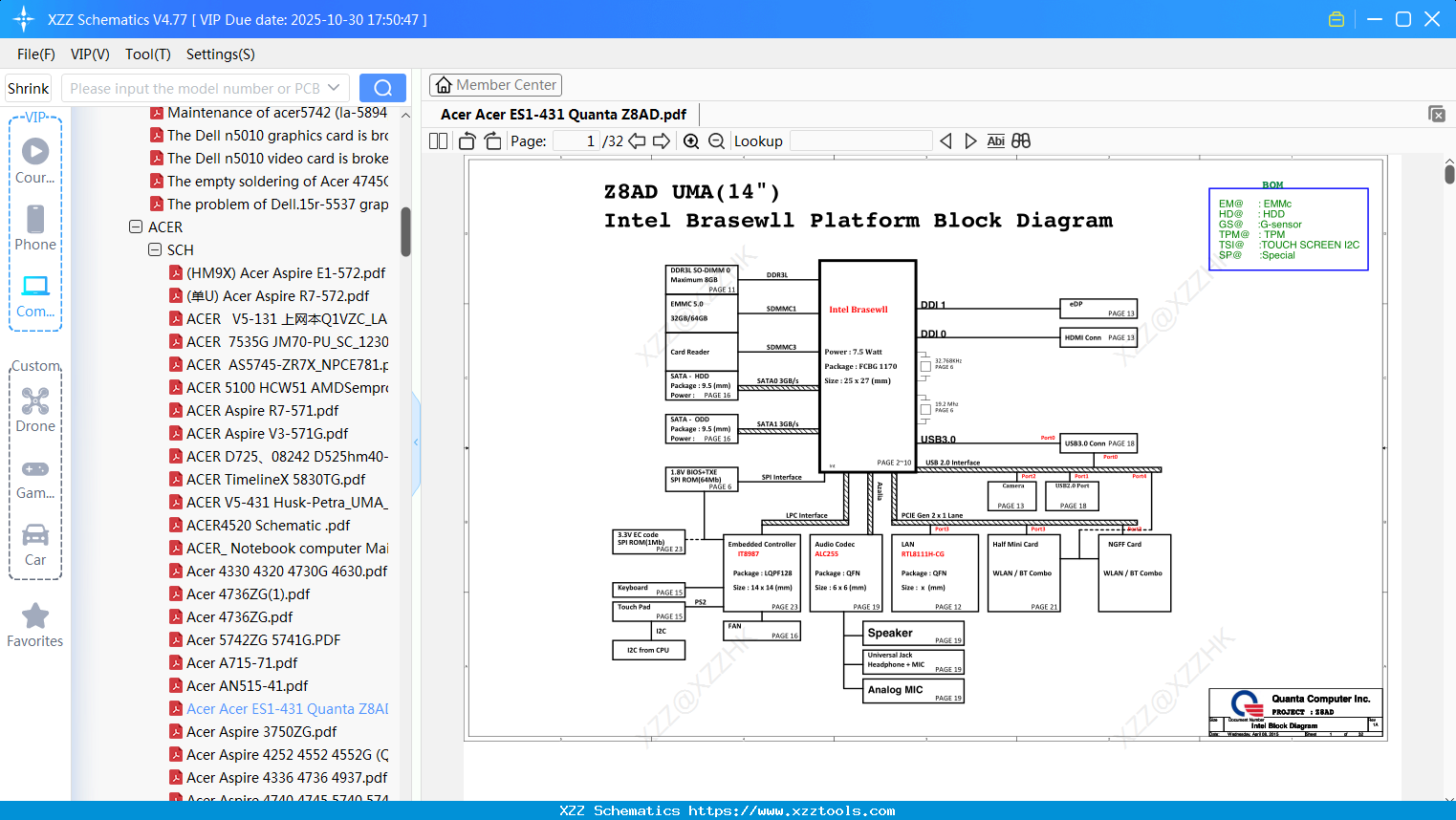Open the Settings(S) menu
The width and height of the screenshot is (1456, 820).
(220, 54)
